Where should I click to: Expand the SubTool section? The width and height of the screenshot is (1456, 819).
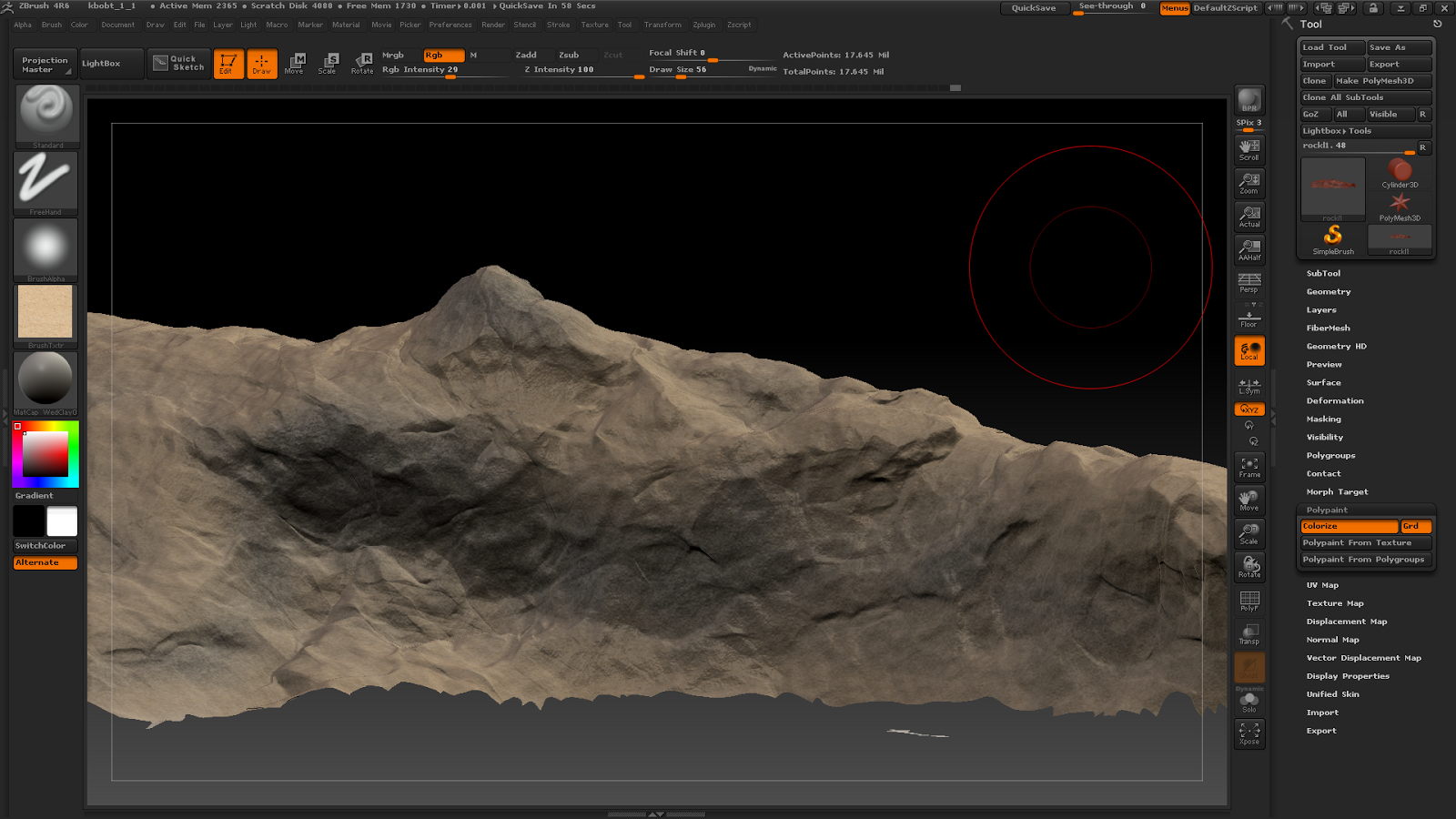tap(1324, 273)
